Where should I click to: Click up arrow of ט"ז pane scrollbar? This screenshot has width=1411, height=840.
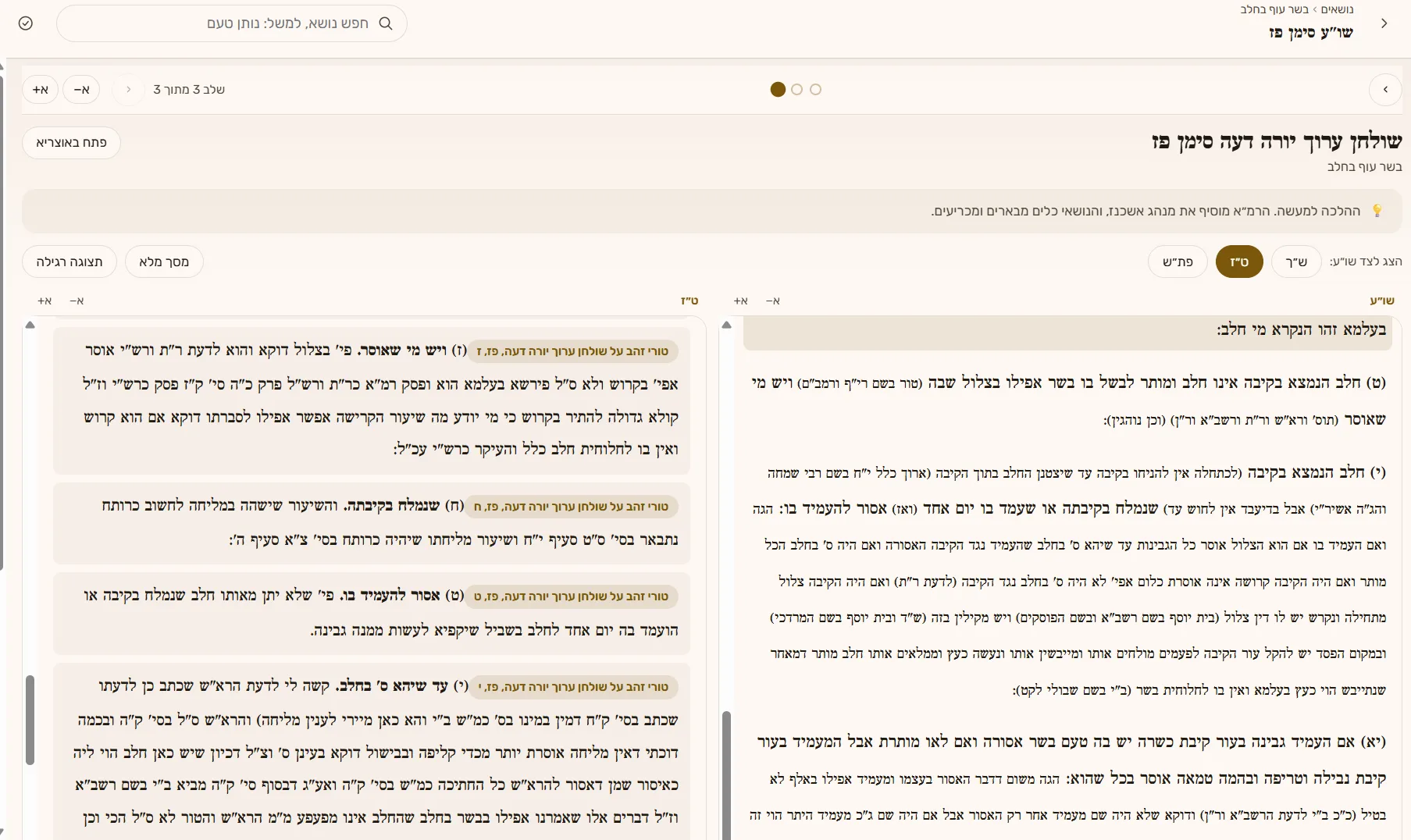click(30, 325)
